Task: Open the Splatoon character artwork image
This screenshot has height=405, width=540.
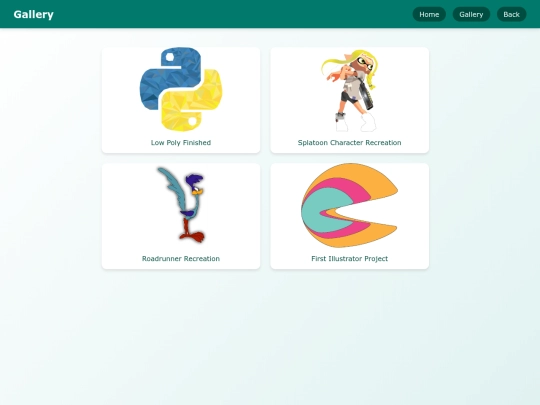Action: tap(350, 90)
